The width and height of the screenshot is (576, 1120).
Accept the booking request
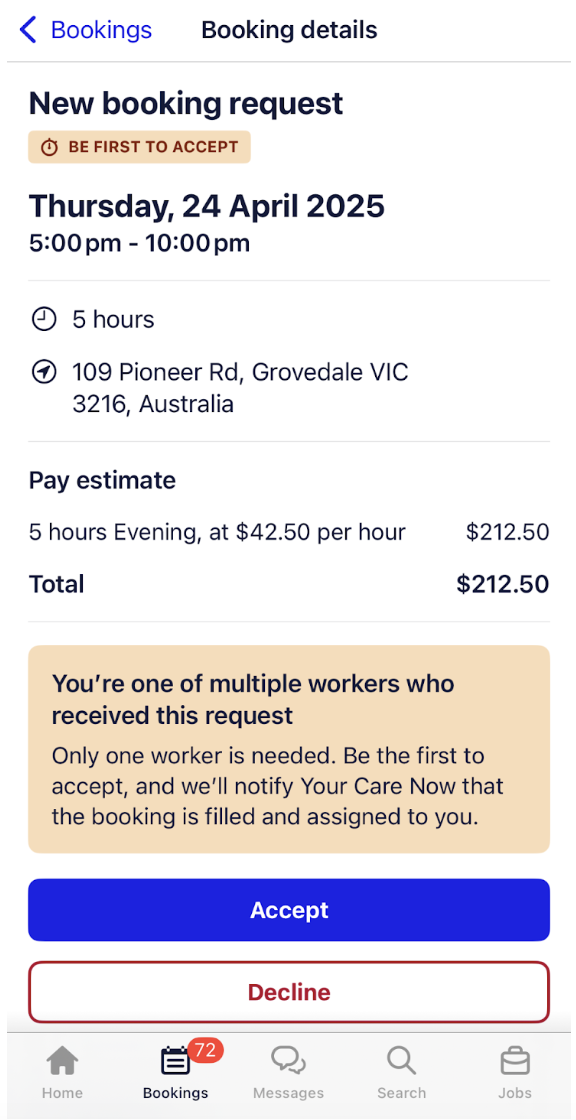coord(289,910)
